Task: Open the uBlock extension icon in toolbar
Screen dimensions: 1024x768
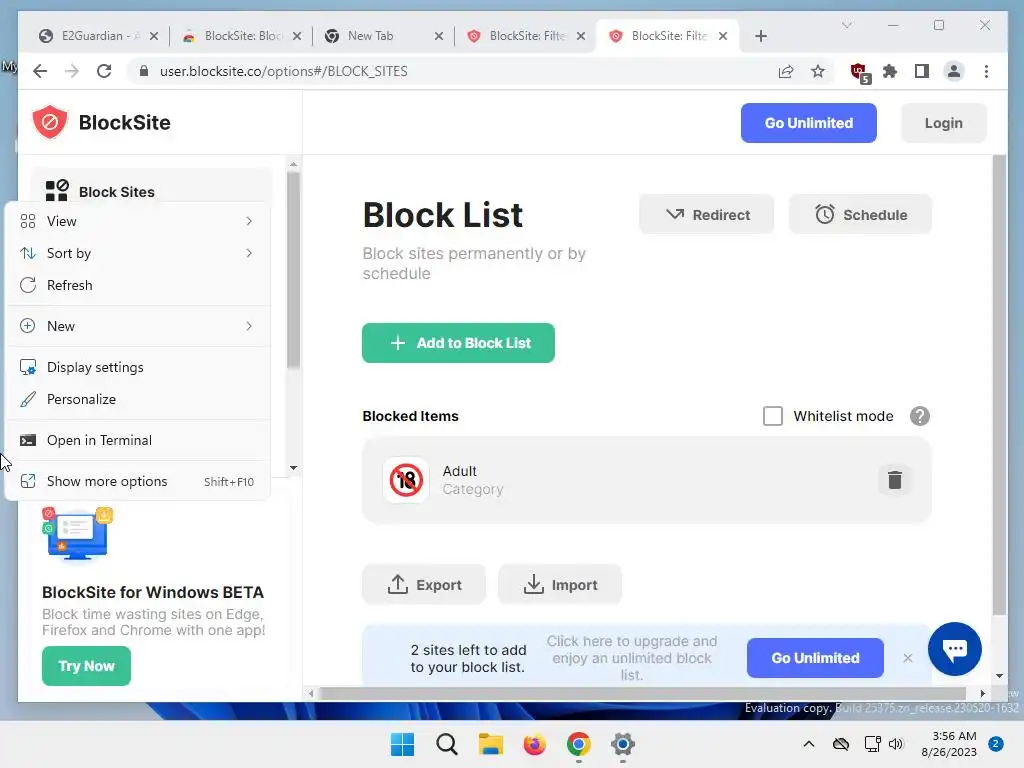Action: 859,72
